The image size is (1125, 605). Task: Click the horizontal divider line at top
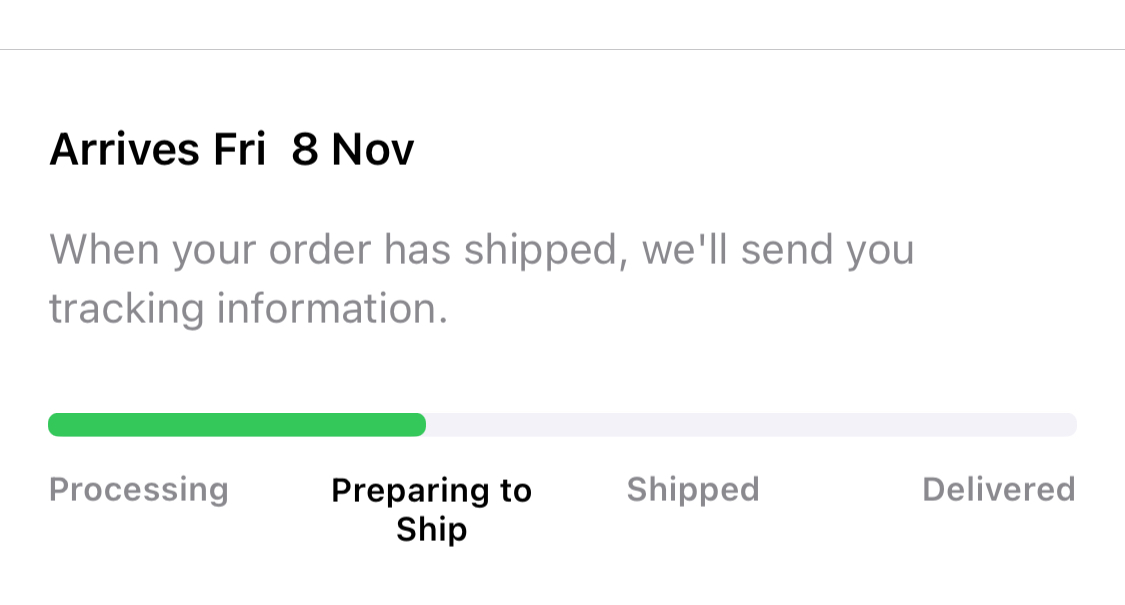tap(562, 49)
